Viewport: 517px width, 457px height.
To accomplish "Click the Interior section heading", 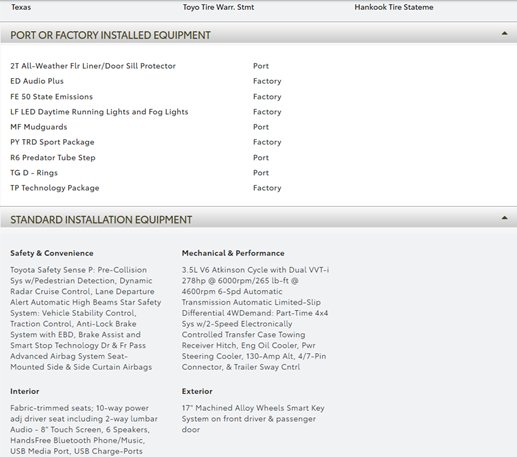I will (x=25, y=391).
